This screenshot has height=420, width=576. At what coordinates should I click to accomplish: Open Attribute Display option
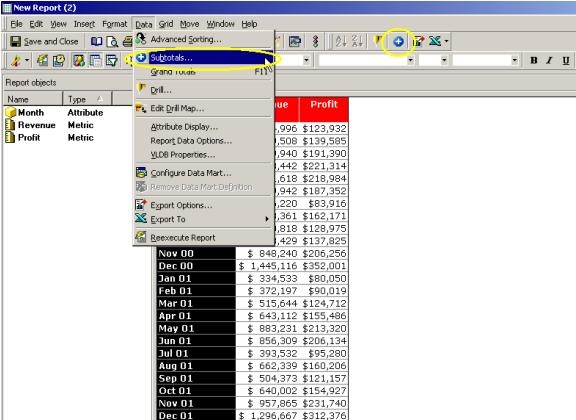click(x=203, y=127)
